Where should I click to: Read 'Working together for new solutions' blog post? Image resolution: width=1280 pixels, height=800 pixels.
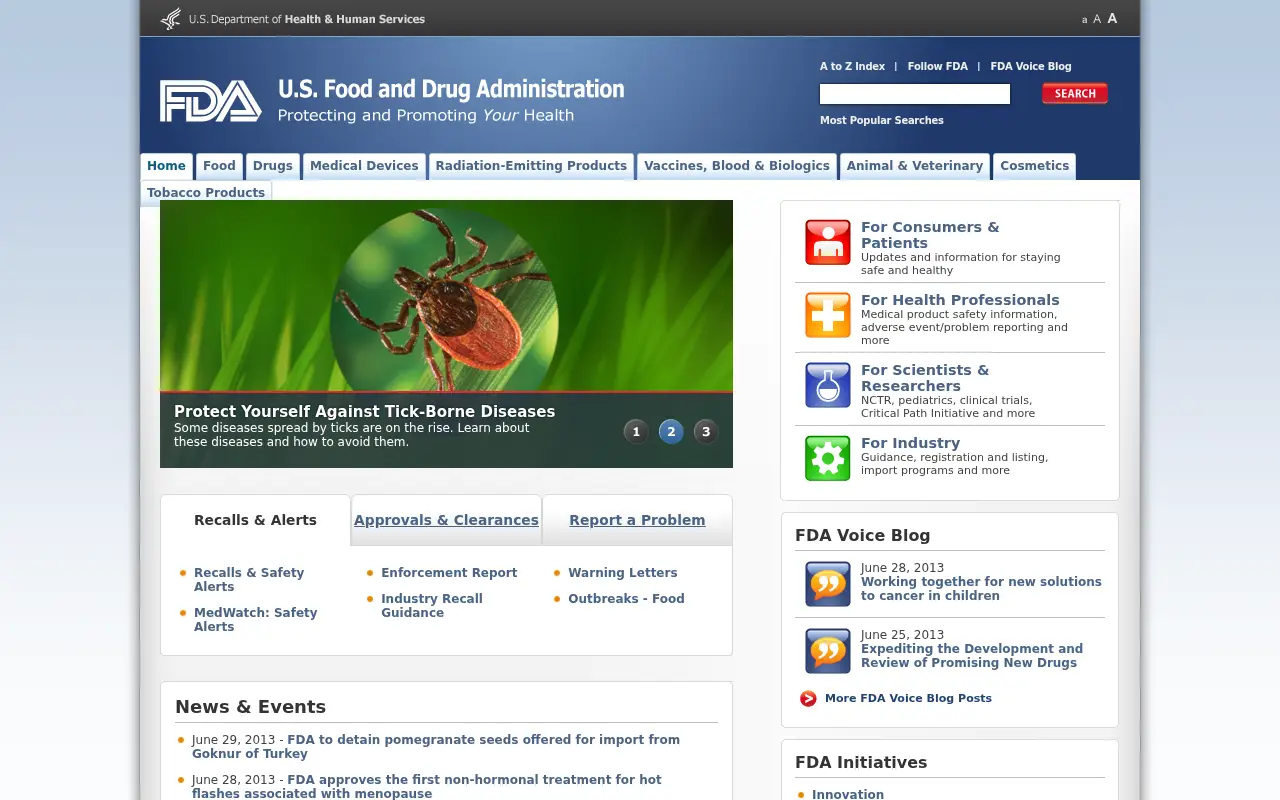[981, 589]
